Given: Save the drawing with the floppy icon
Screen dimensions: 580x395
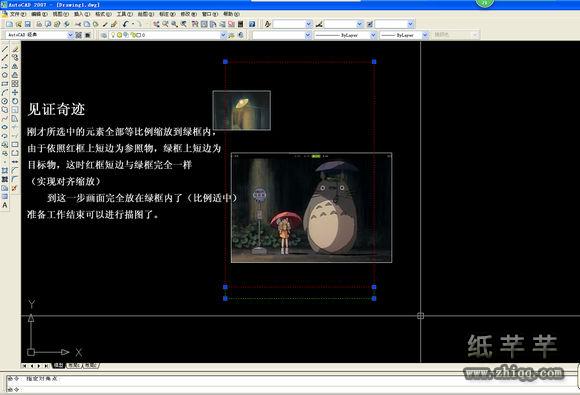Looking at the screenshot, I should click(28, 24).
